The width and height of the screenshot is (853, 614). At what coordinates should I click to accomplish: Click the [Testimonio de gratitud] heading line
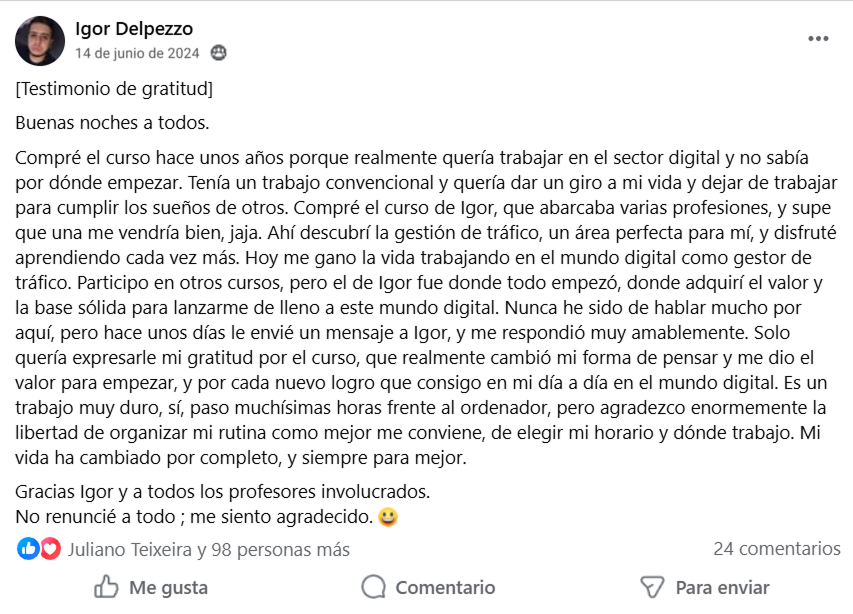click(x=115, y=89)
